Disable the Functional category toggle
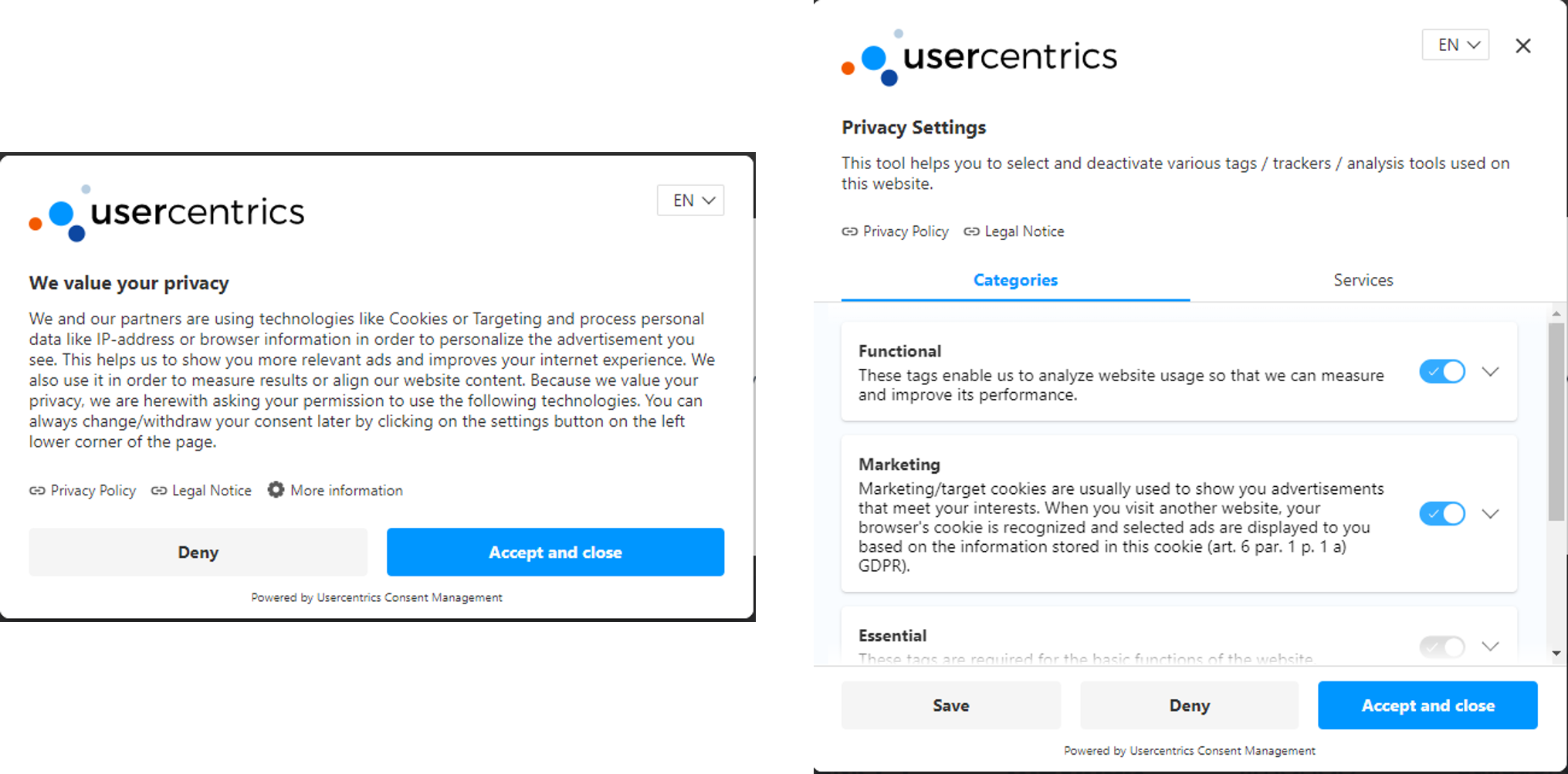This screenshot has height=774, width=1568. coord(1441,372)
